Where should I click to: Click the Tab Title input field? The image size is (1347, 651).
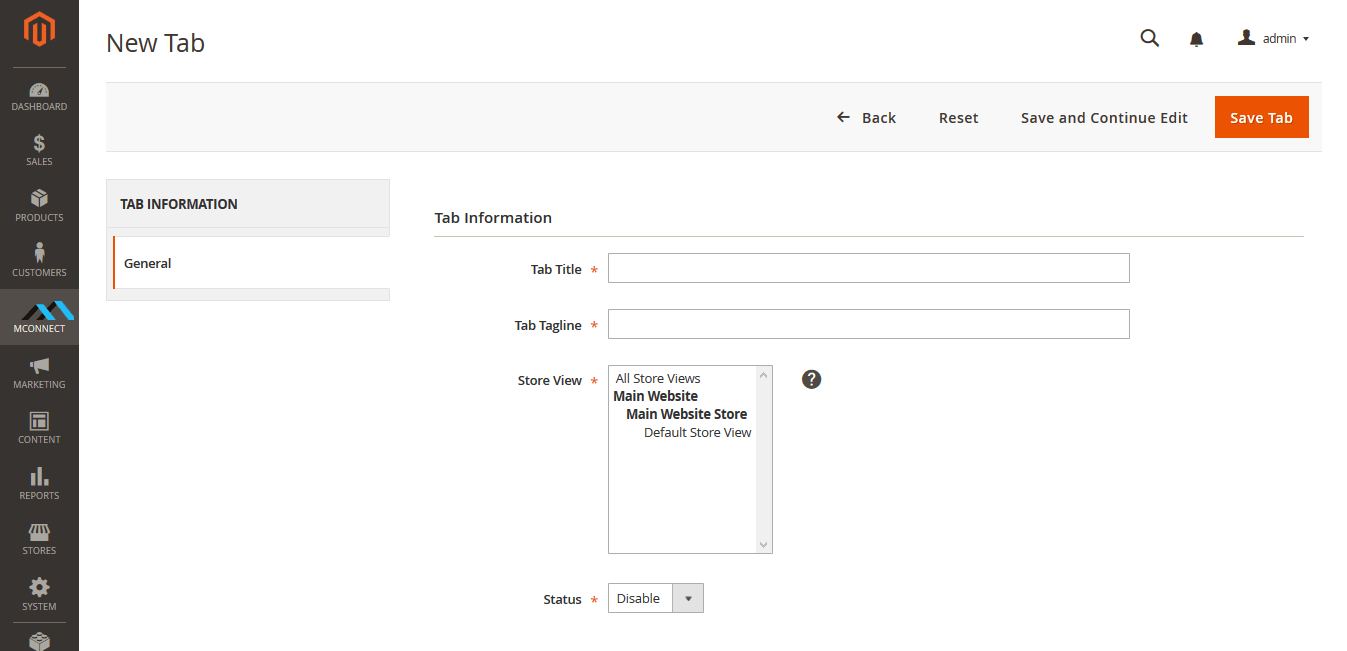[x=868, y=268]
